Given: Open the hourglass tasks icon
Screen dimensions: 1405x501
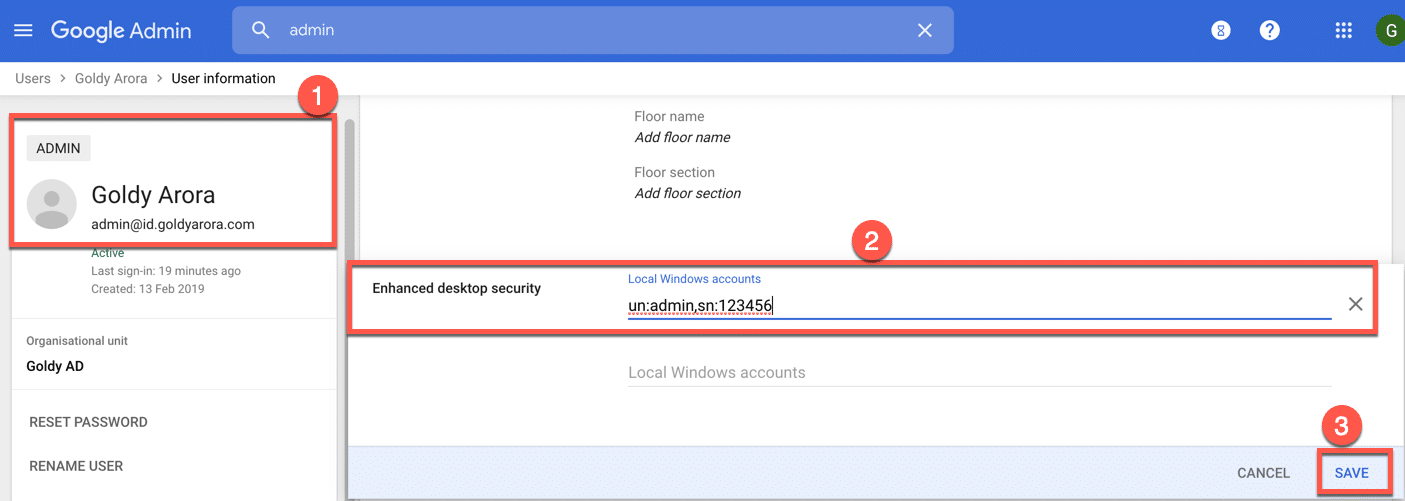Looking at the screenshot, I should (x=1220, y=30).
